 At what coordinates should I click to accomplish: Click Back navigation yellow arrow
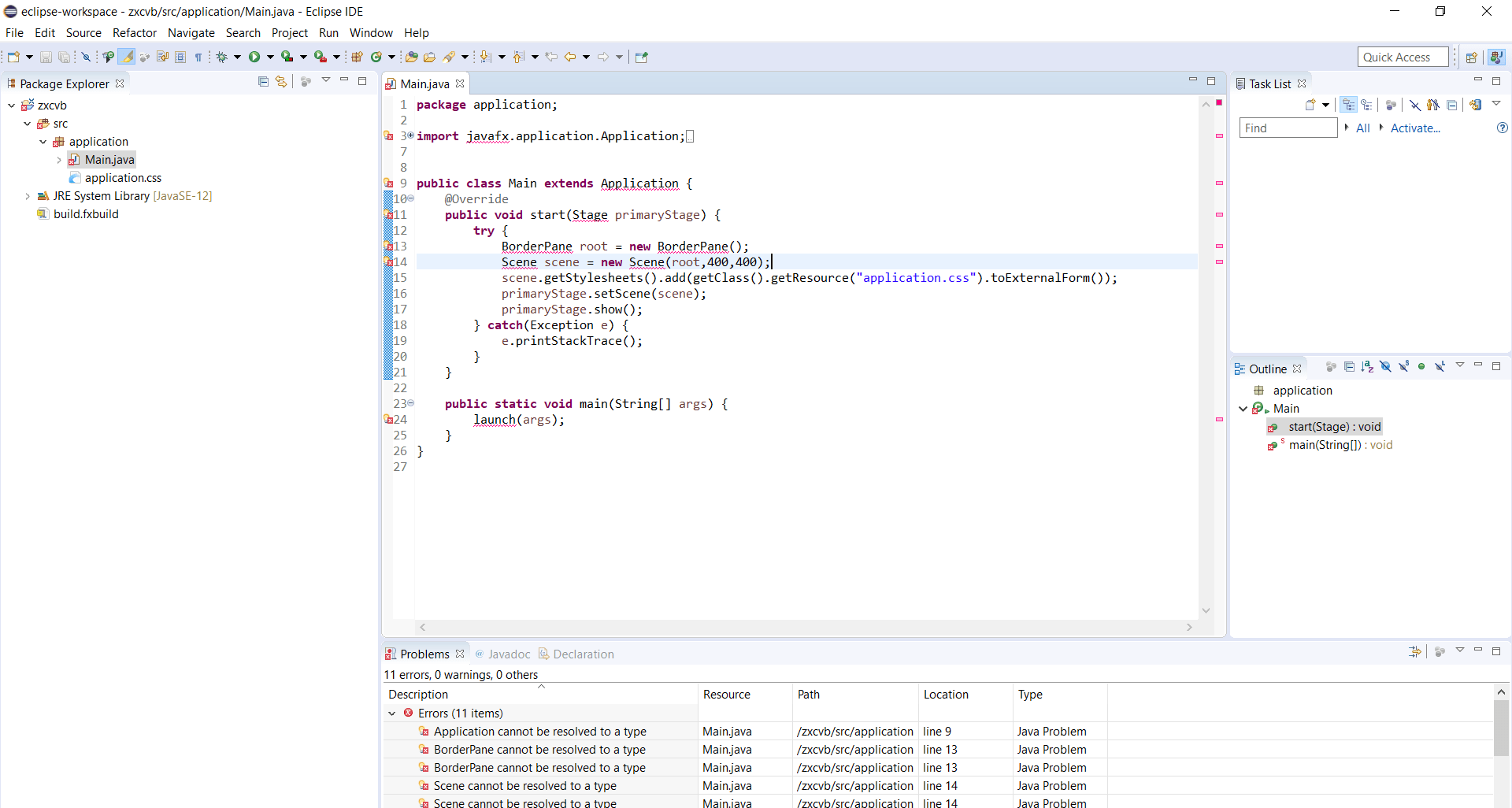click(569, 57)
